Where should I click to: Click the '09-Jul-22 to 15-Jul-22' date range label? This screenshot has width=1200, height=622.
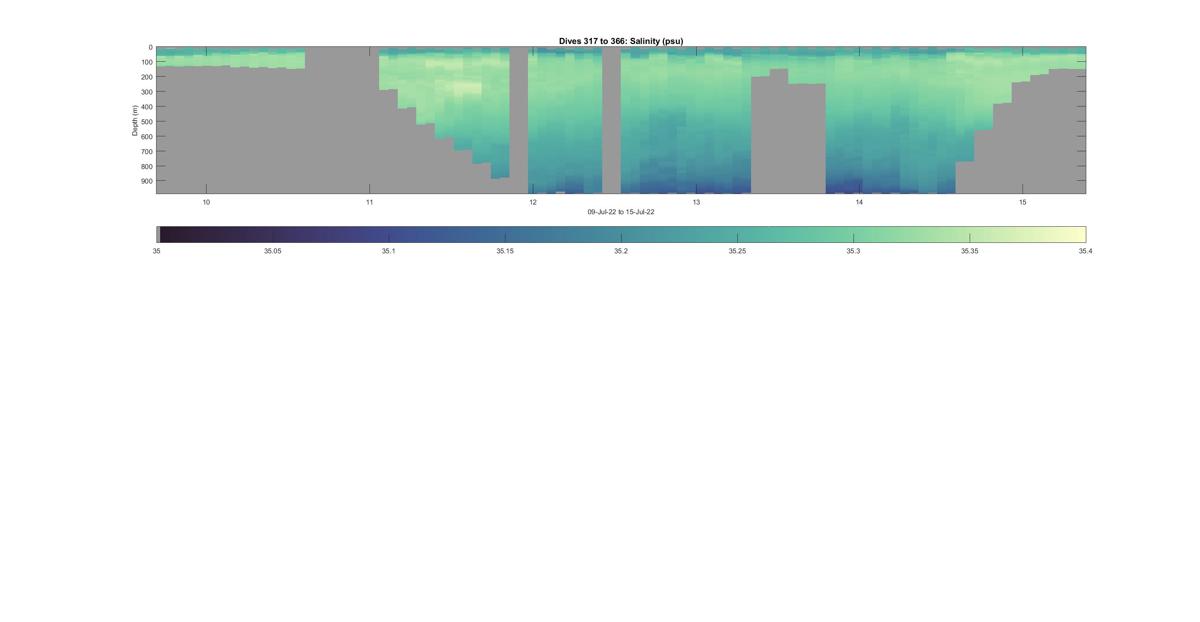[621, 212]
